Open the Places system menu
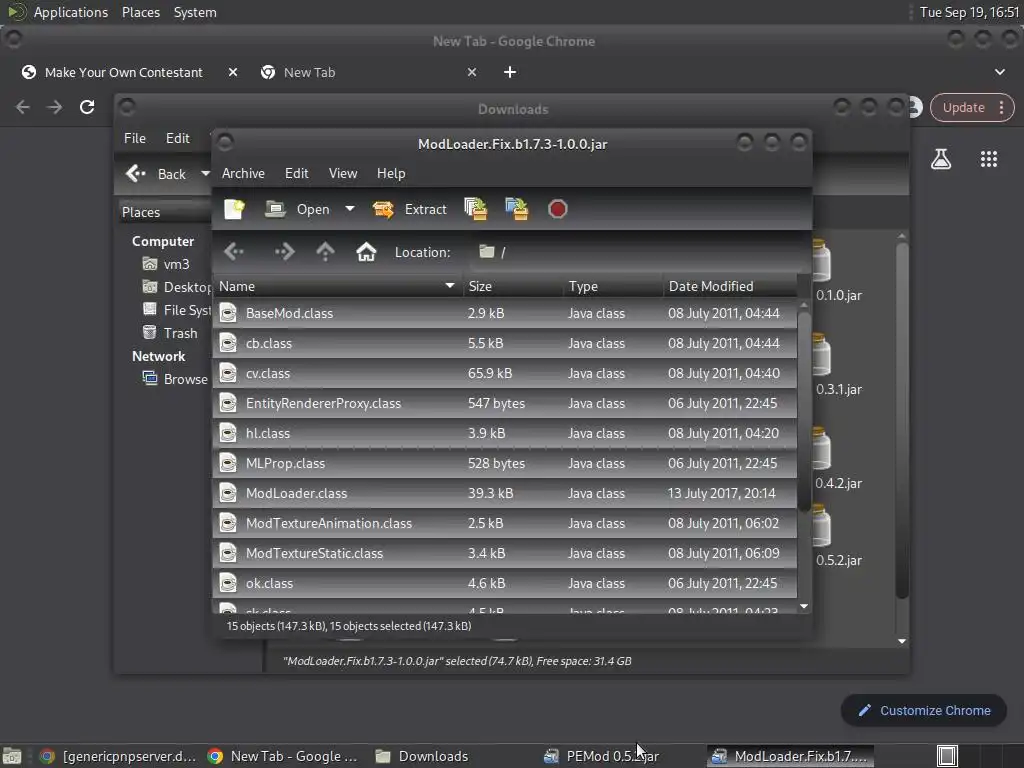This screenshot has height=768, width=1024. pyautogui.click(x=140, y=12)
